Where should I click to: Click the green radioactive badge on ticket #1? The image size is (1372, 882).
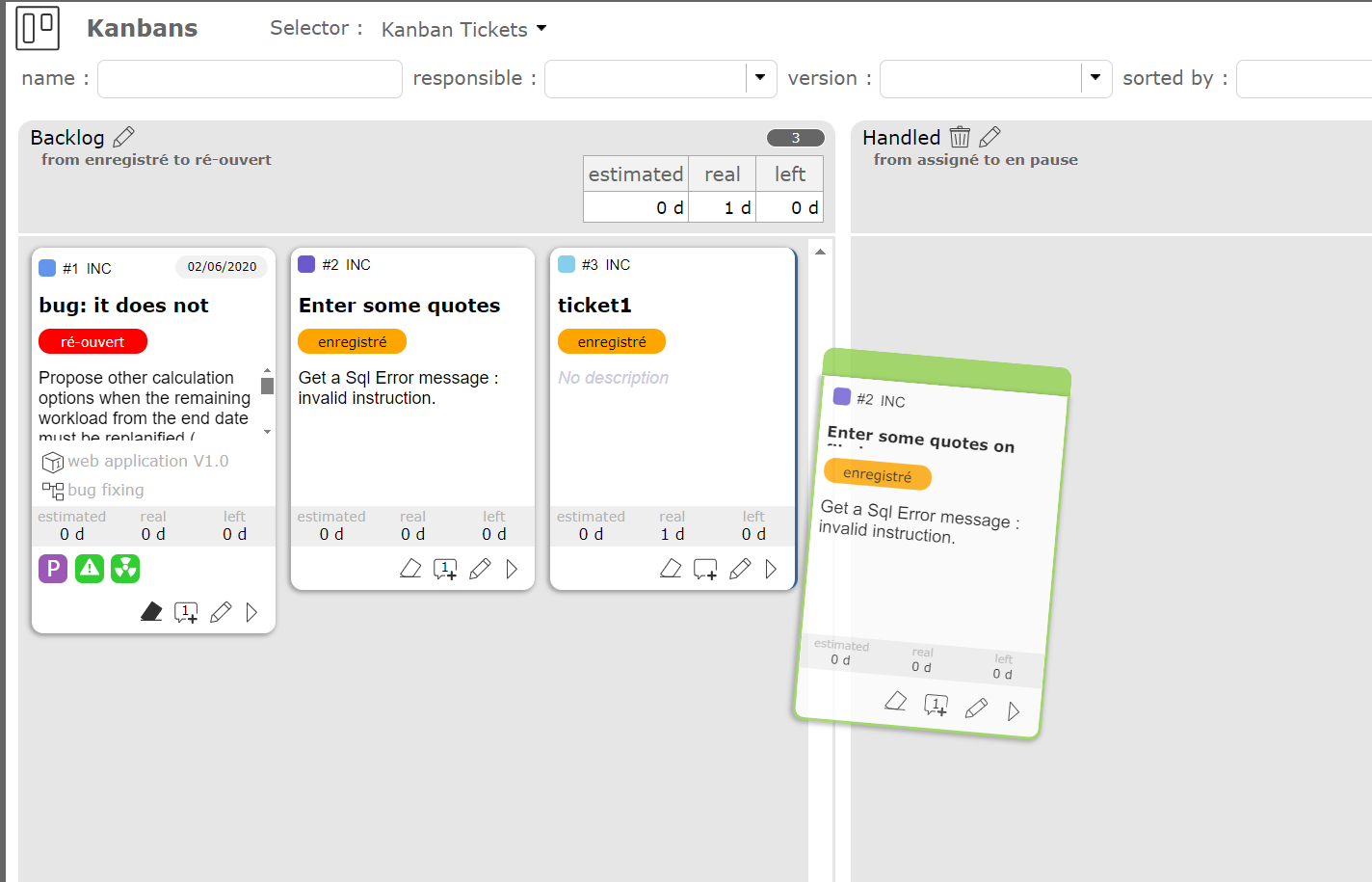coord(125,569)
